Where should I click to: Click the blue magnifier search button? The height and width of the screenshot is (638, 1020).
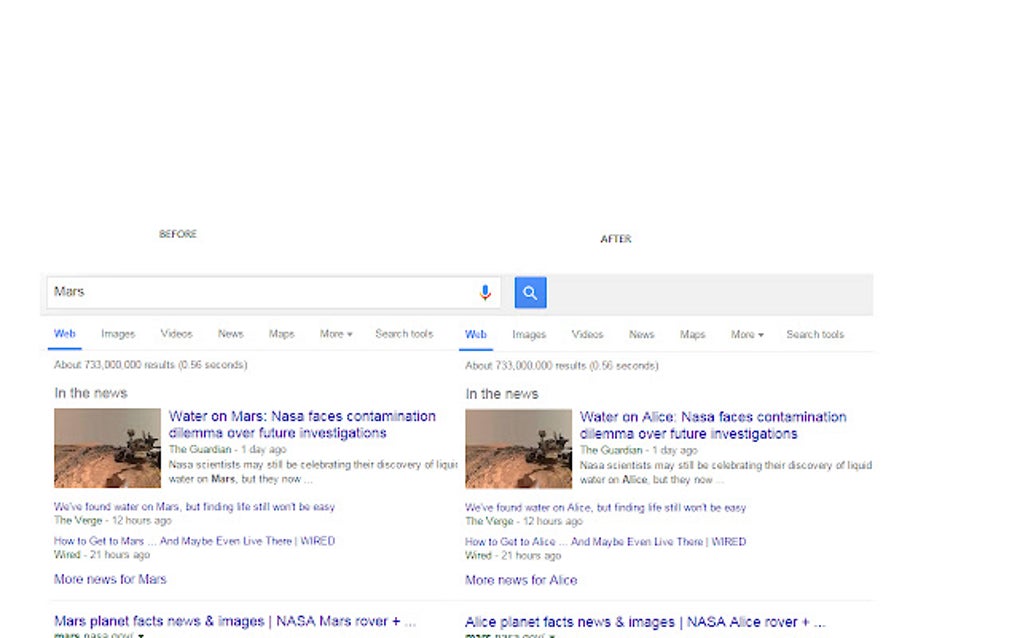pos(530,293)
